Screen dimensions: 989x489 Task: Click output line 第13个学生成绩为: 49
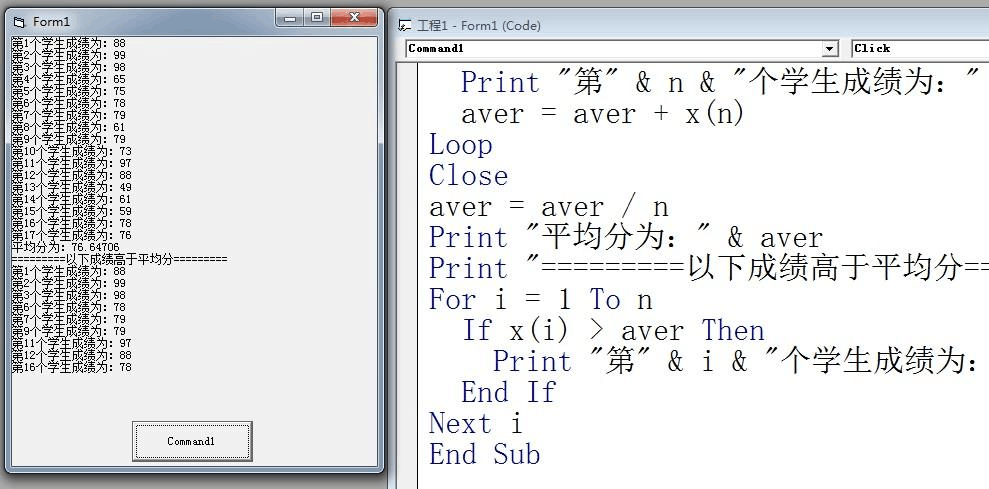(72, 187)
